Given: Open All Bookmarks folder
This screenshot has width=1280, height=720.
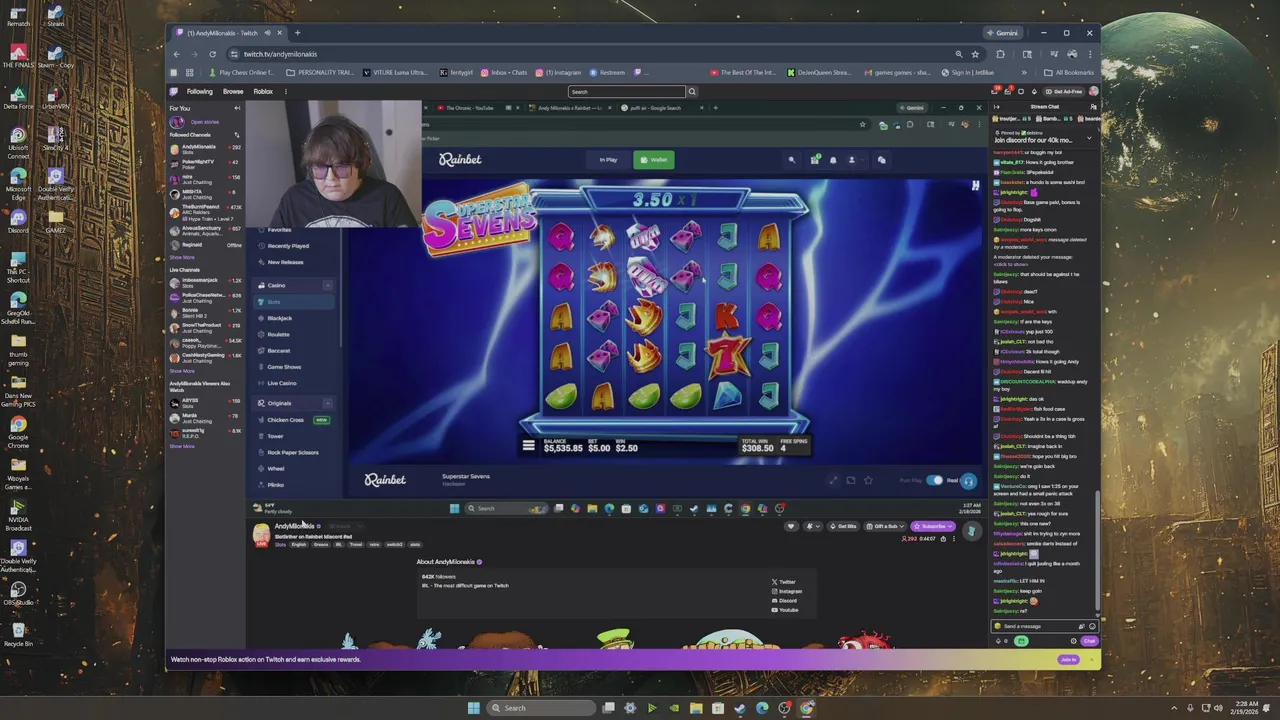Looking at the screenshot, I should click(x=1069, y=73).
